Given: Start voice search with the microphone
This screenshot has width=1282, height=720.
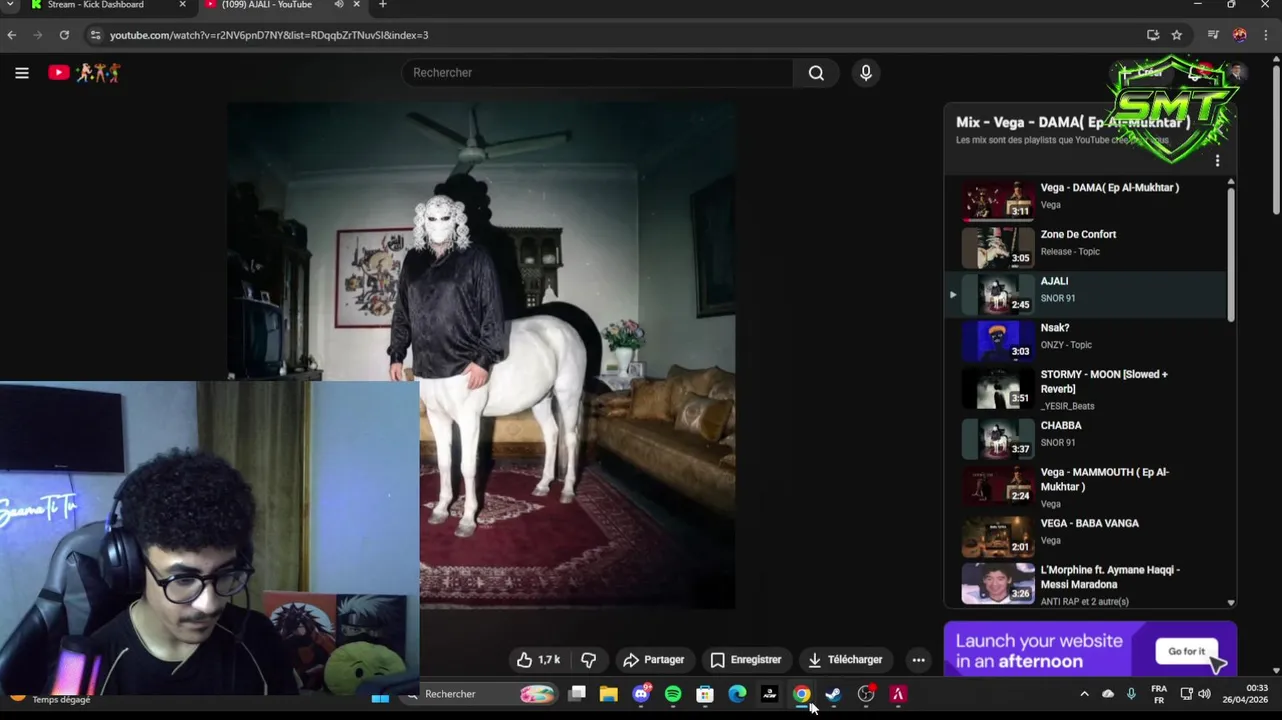Looking at the screenshot, I should [866, 73].
